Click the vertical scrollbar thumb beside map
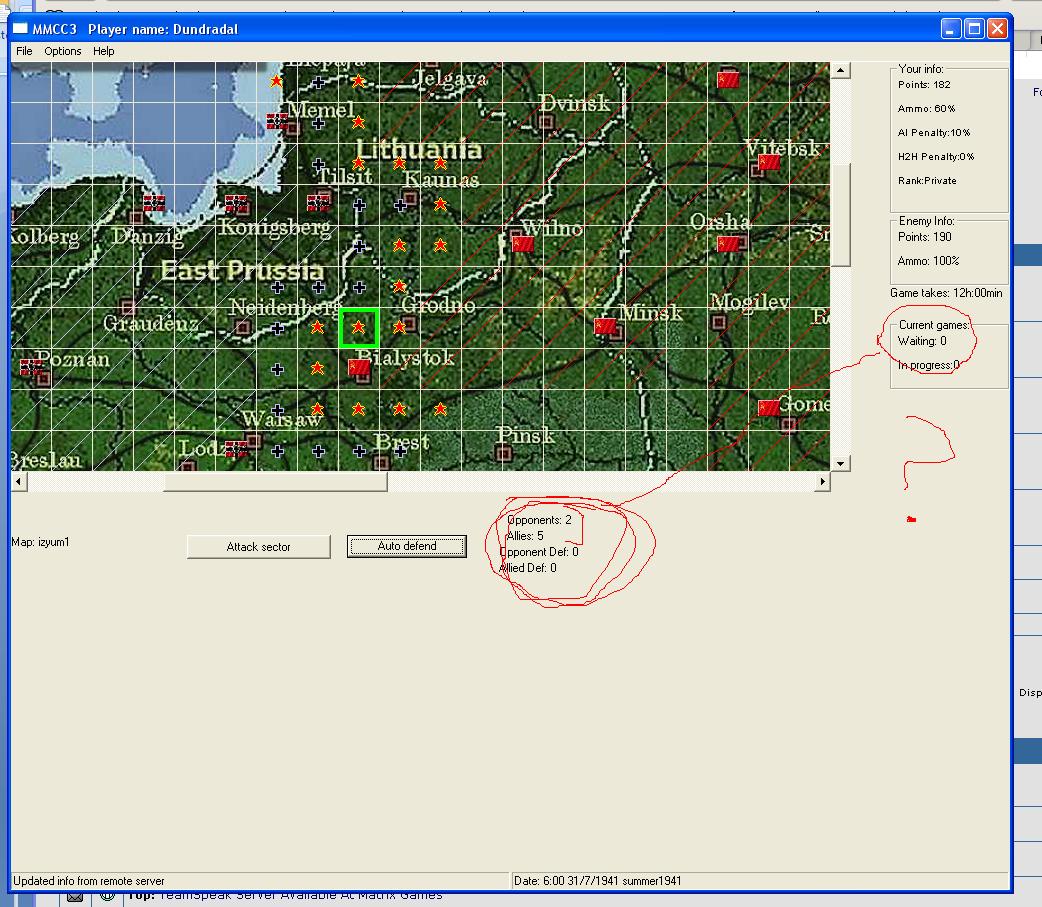 click(841, 215)
